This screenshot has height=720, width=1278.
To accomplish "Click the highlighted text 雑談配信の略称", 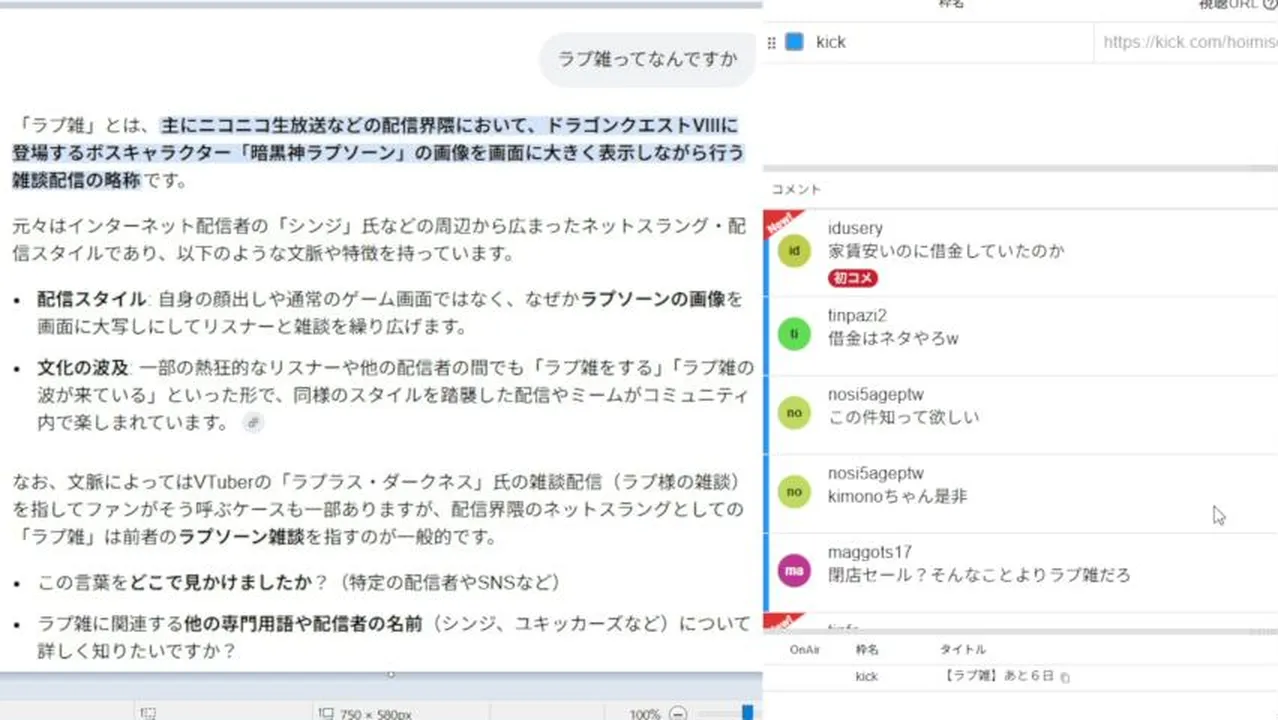I will (77, 180).
